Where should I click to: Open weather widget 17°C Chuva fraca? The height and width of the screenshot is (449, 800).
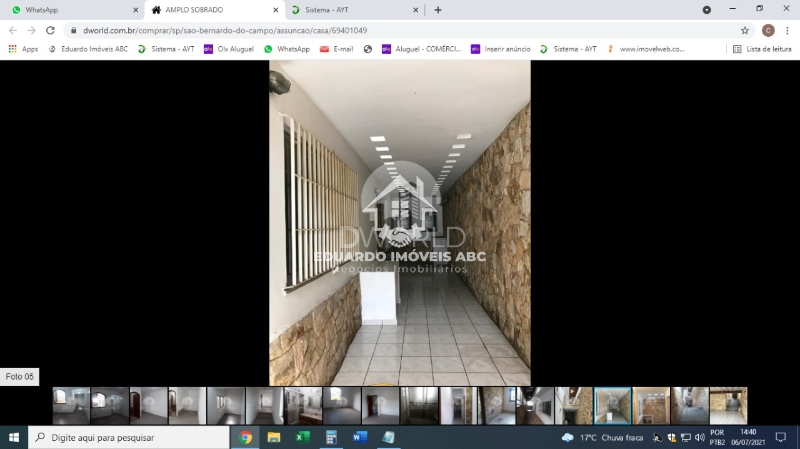point(602,437)
